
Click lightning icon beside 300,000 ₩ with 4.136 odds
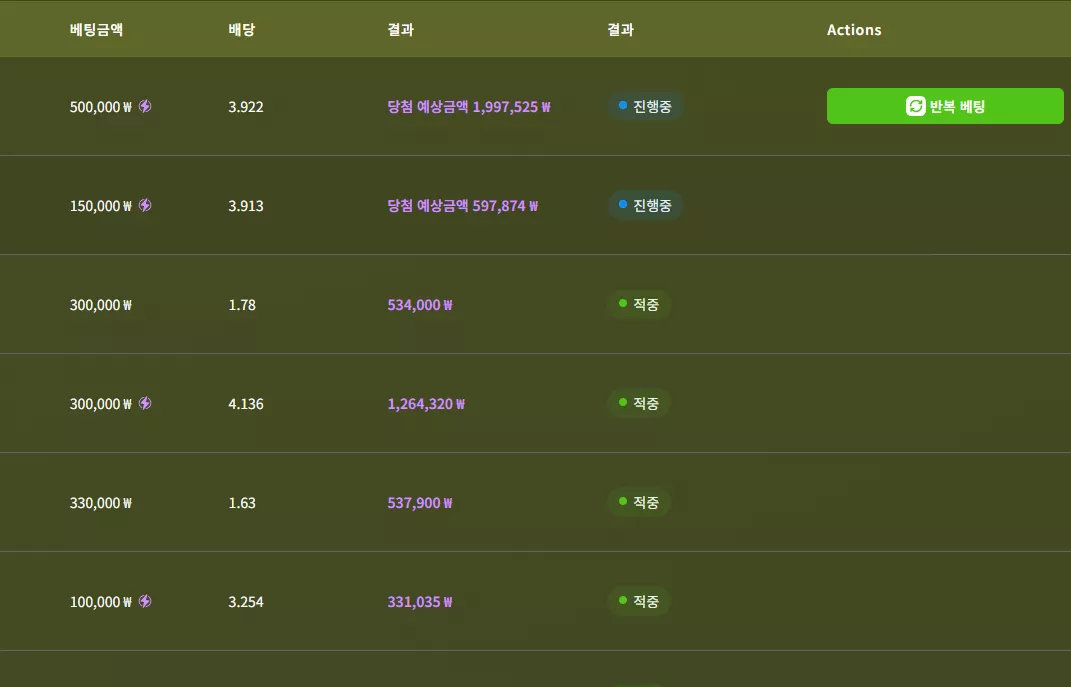click(145, 403)
